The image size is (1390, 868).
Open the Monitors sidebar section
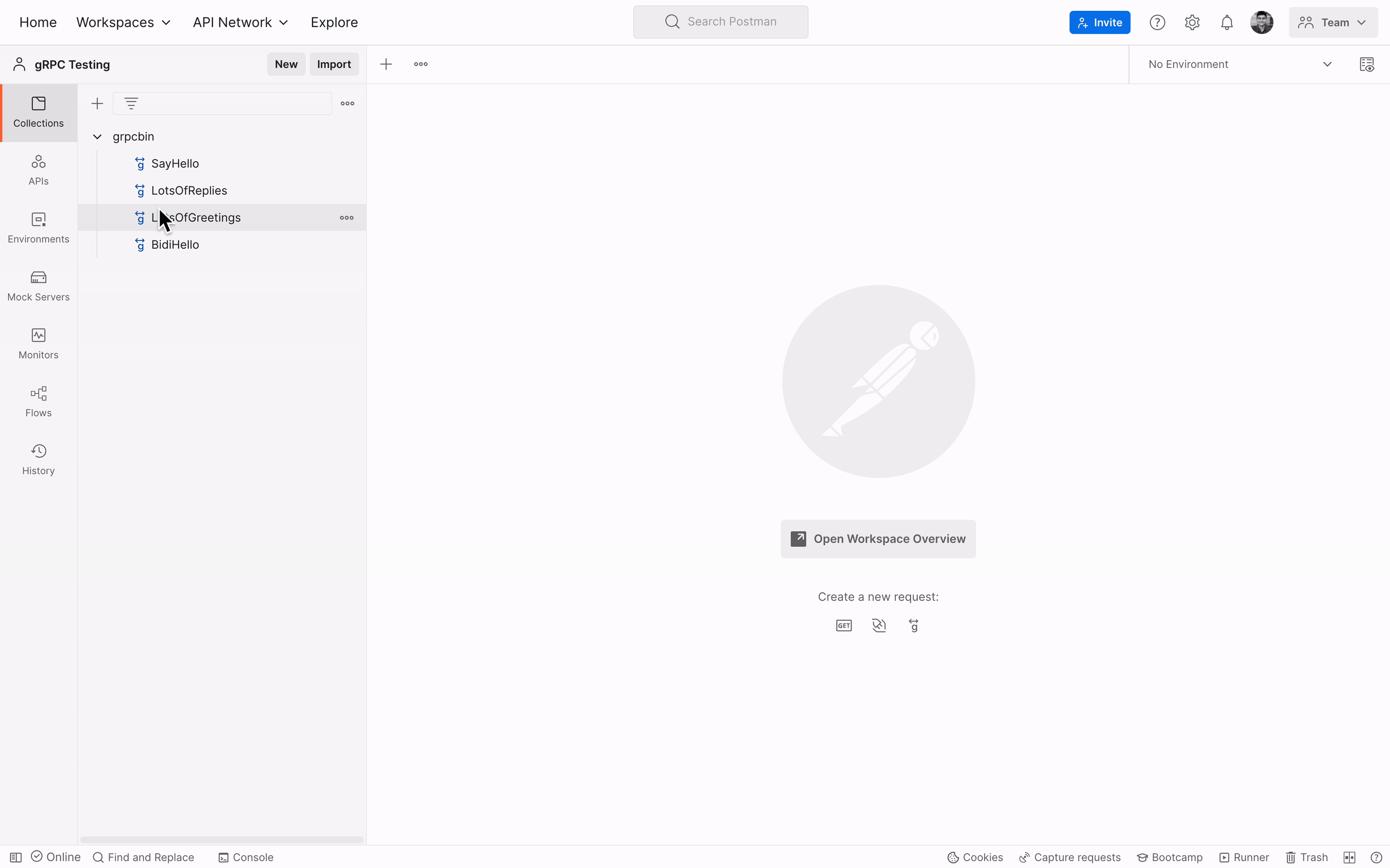[39, 343]
